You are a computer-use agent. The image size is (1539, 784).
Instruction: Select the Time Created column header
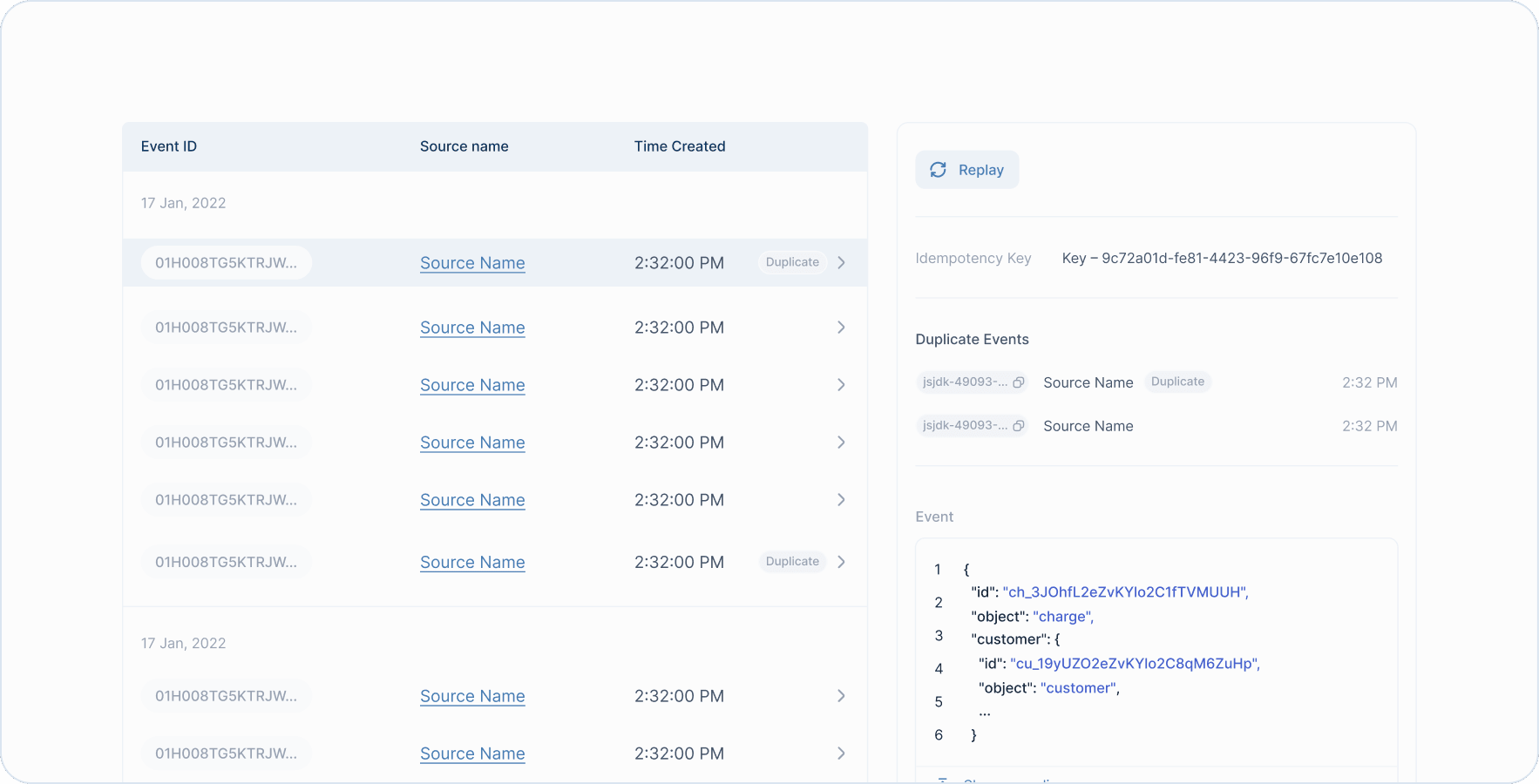[x=679, y=146]
